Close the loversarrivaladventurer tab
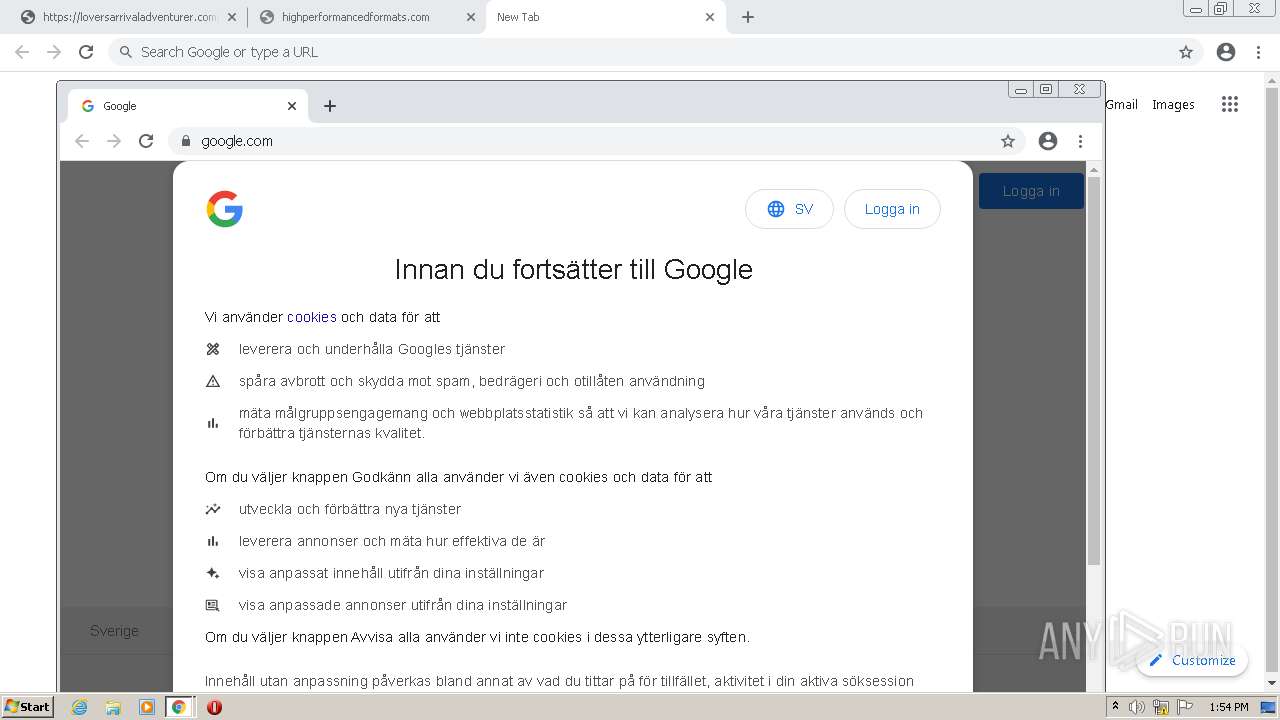 coord(232,17)
